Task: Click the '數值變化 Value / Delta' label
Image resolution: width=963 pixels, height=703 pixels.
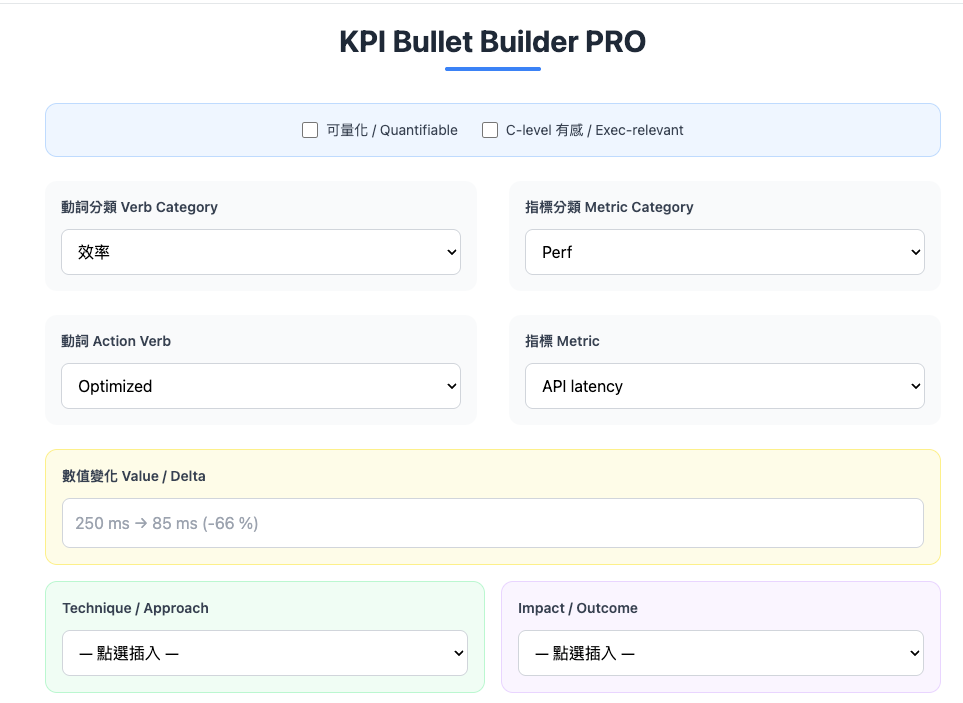Action: (134, 476)
